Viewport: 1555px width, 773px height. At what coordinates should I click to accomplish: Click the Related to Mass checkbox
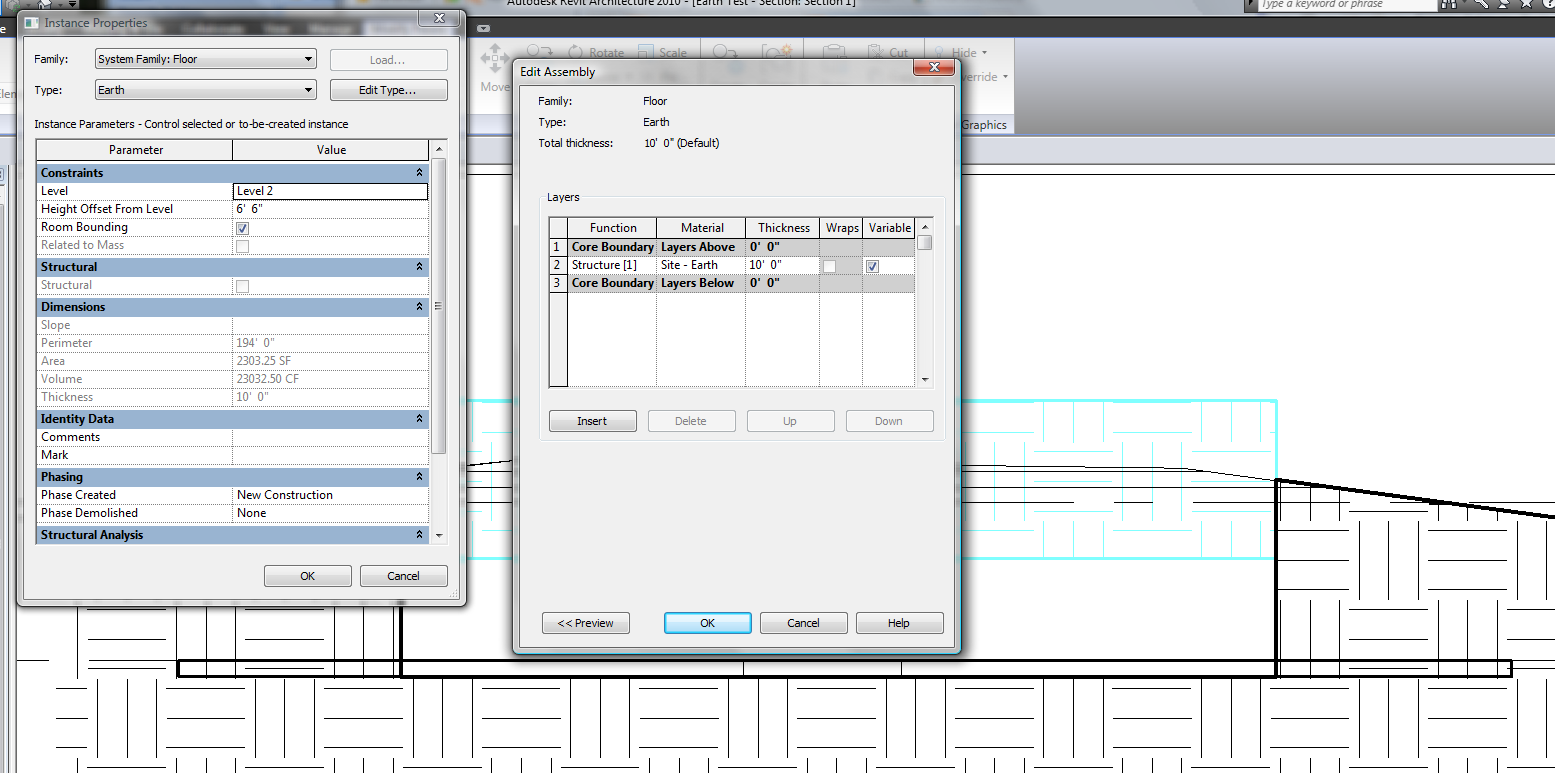click(242, 246)
